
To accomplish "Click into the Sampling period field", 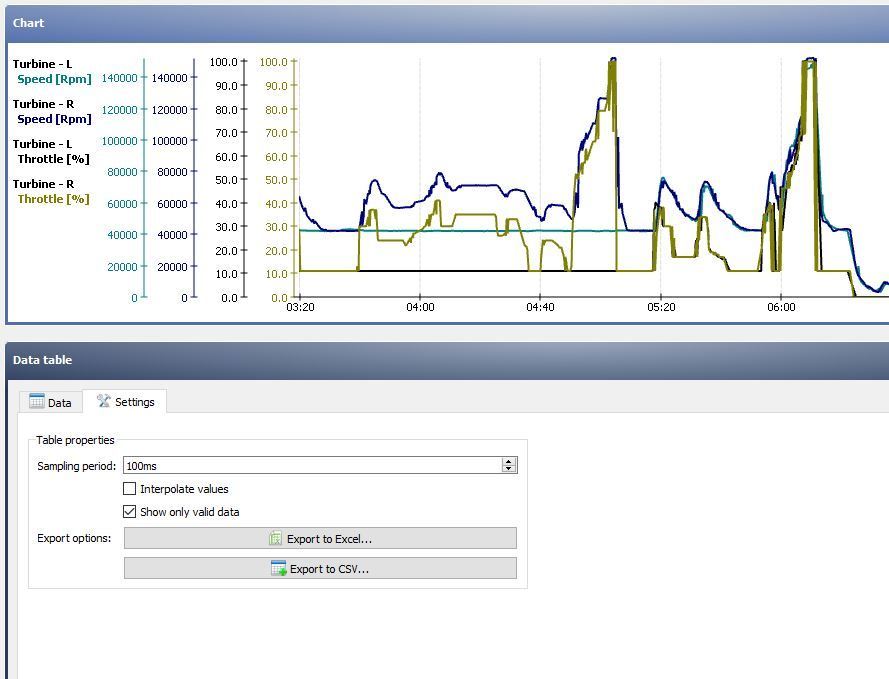I will tap(310, 466).
